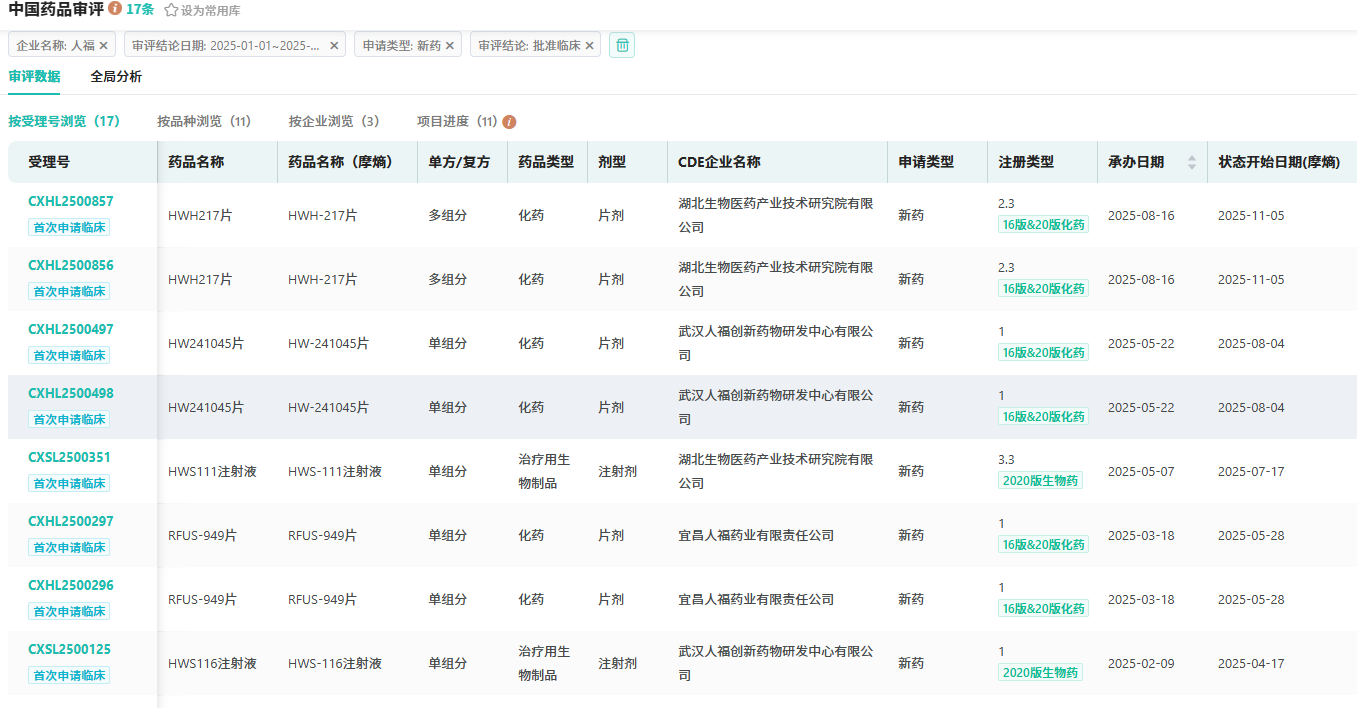Click 首次申请临床 tag under CXHL2500498
Image resolution: width=1357 pixels, height=708 pixels.
(69, 419)
